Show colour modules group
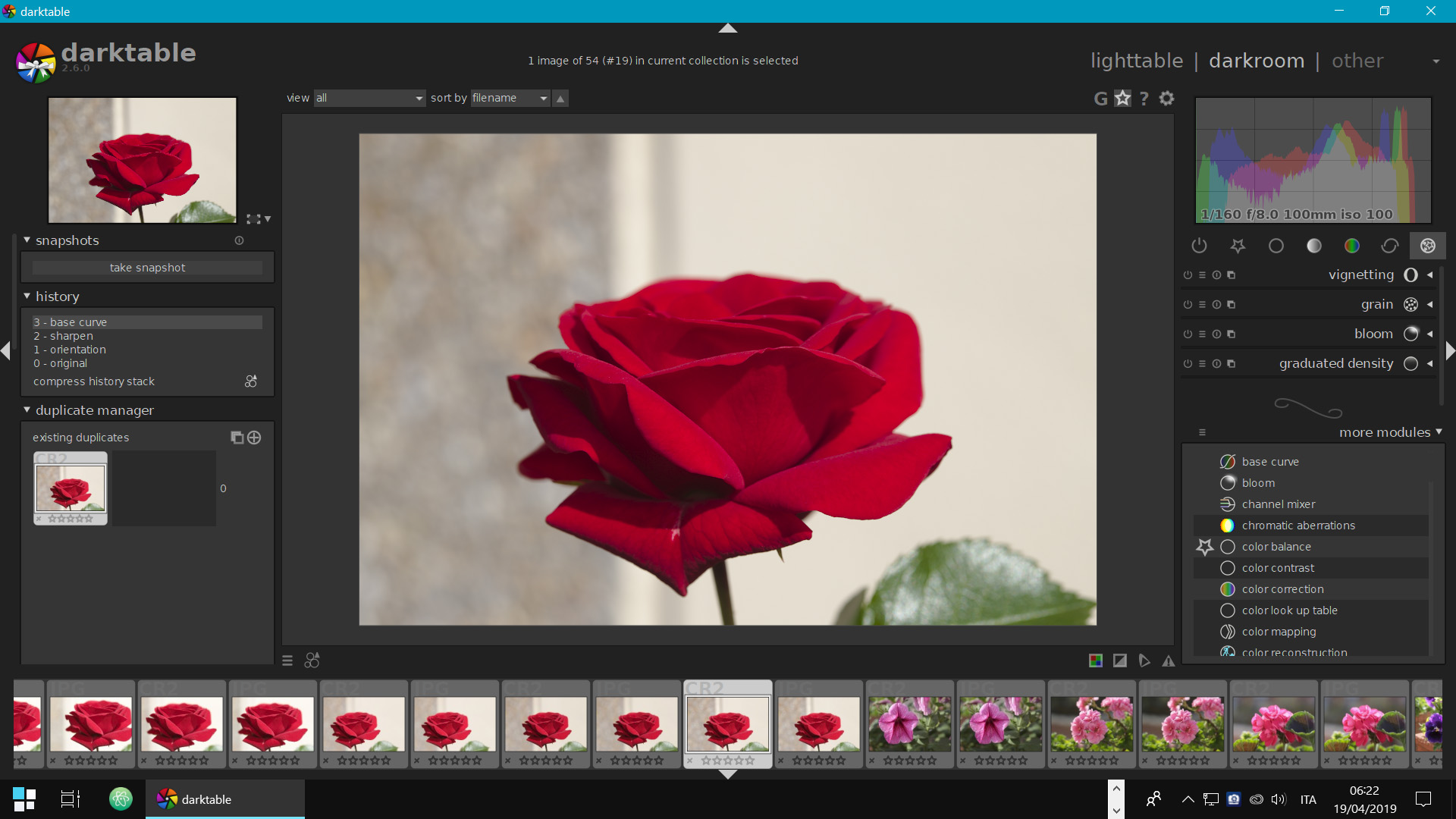 1352,246
